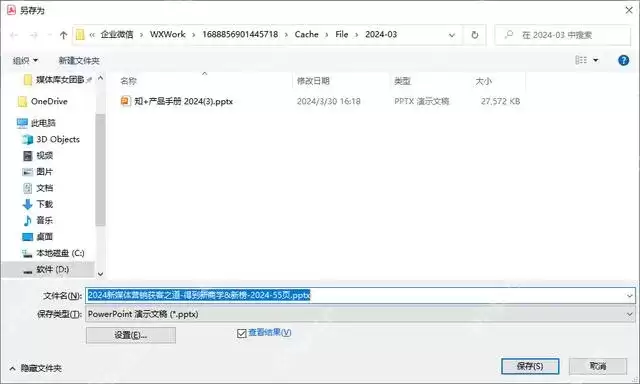Select 本地磁盘 (C:) drive
The height and width of the screenshot is (384, 640).
tap(53, 253)
